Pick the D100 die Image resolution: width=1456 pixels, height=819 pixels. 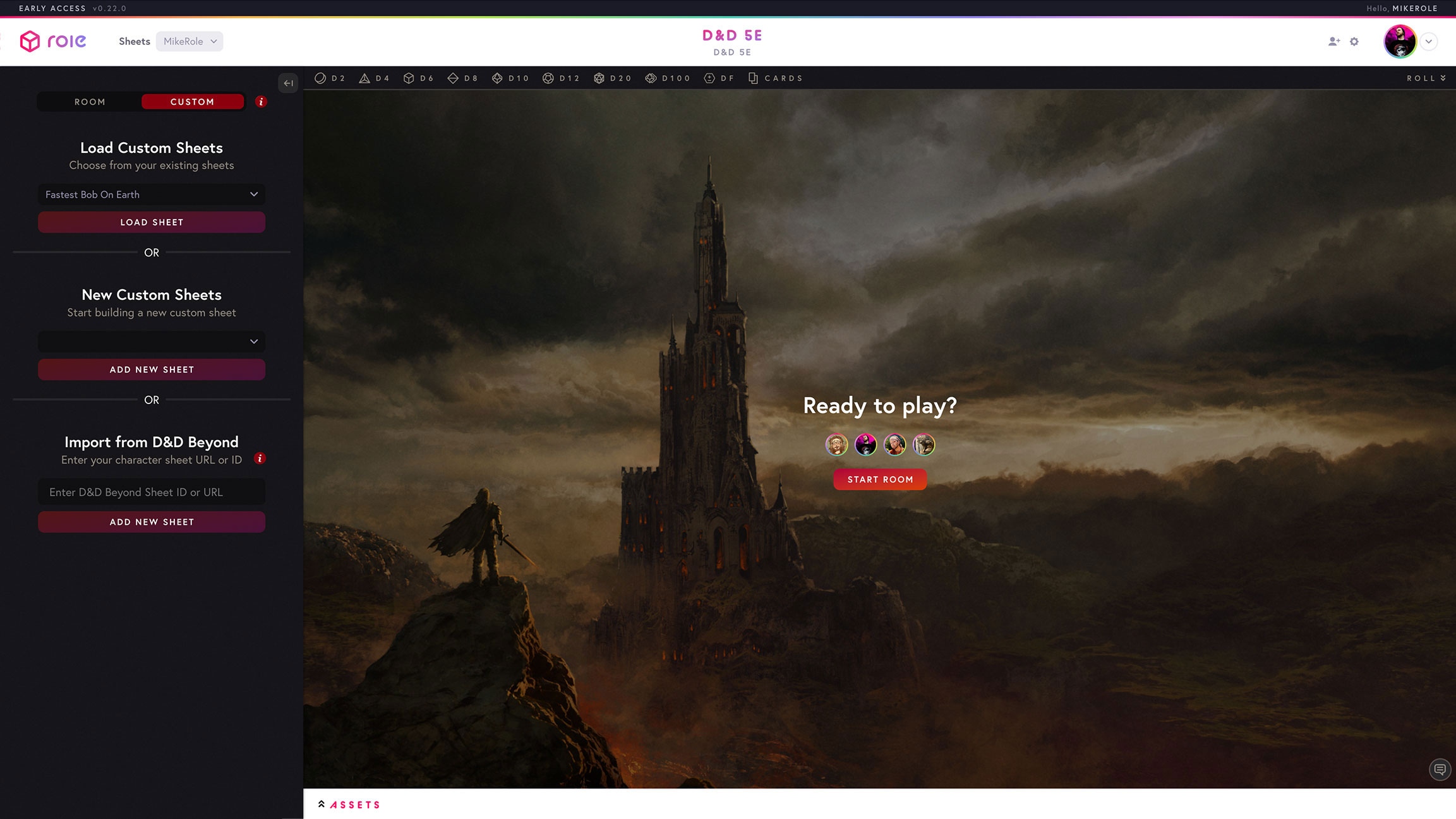[667, 78]
